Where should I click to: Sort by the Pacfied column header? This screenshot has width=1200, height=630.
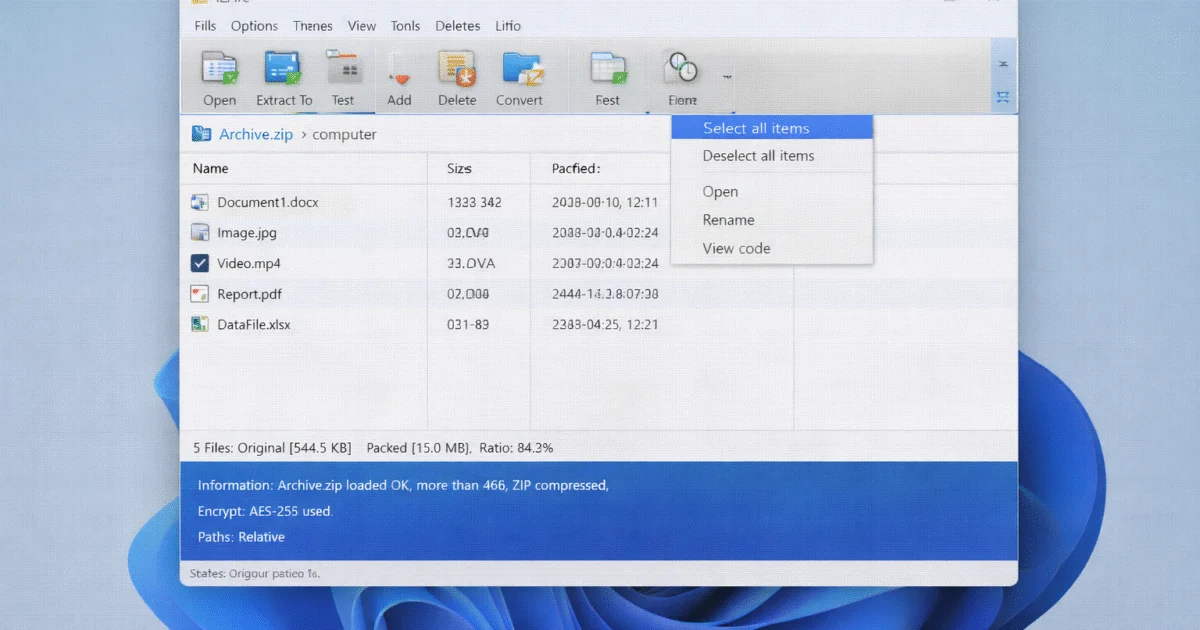(x=575, y=169)
